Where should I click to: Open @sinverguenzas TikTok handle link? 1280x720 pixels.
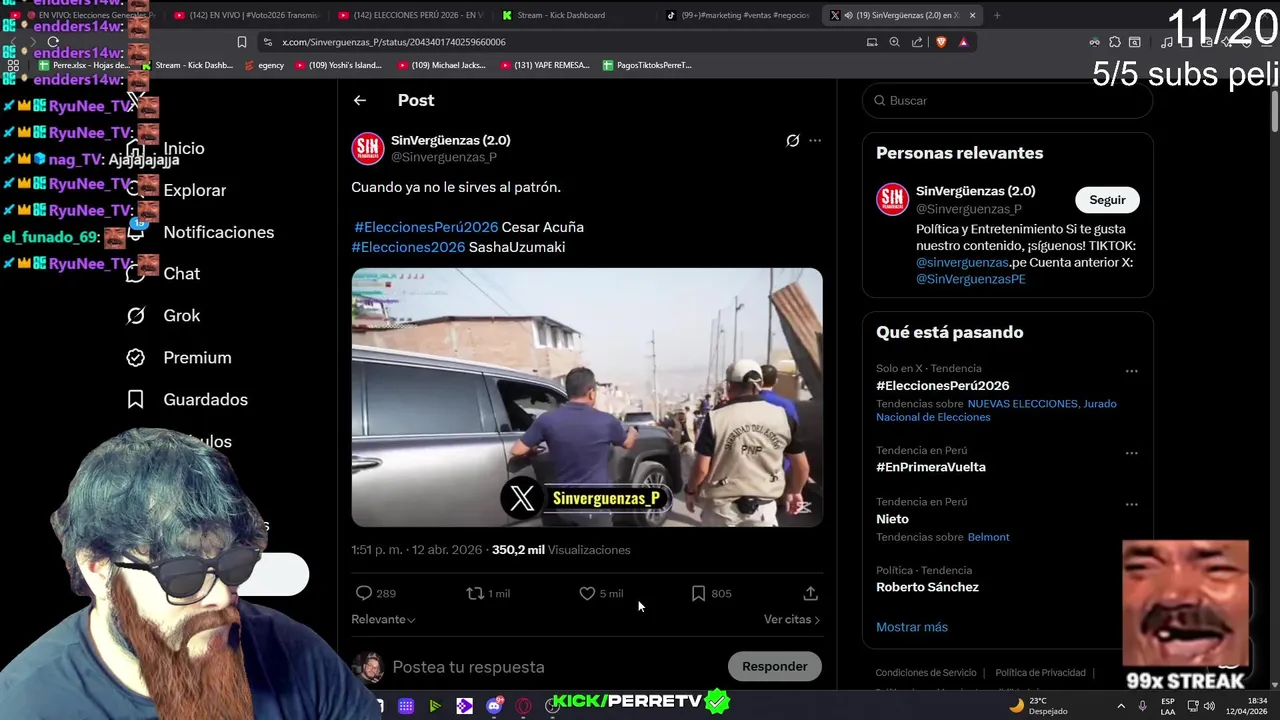click(961, 262)
